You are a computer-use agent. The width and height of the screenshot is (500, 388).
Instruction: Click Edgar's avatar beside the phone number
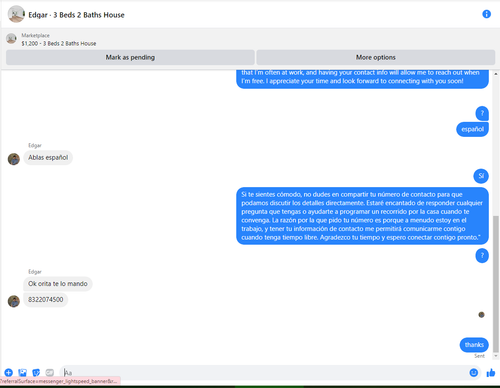coord(14,301)
